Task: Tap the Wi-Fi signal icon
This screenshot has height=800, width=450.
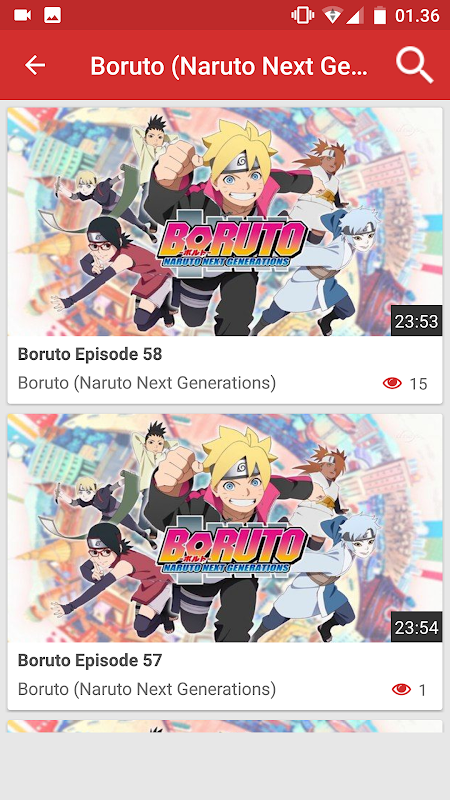Action: pyautogui.click(x=332, y=16)
